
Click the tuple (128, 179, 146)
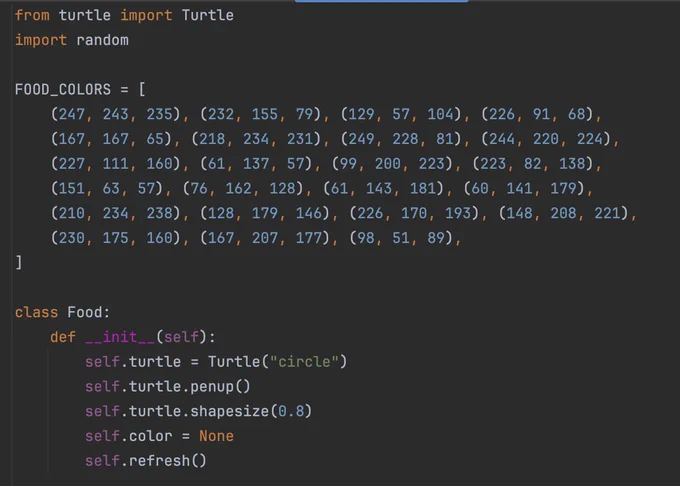265,213
